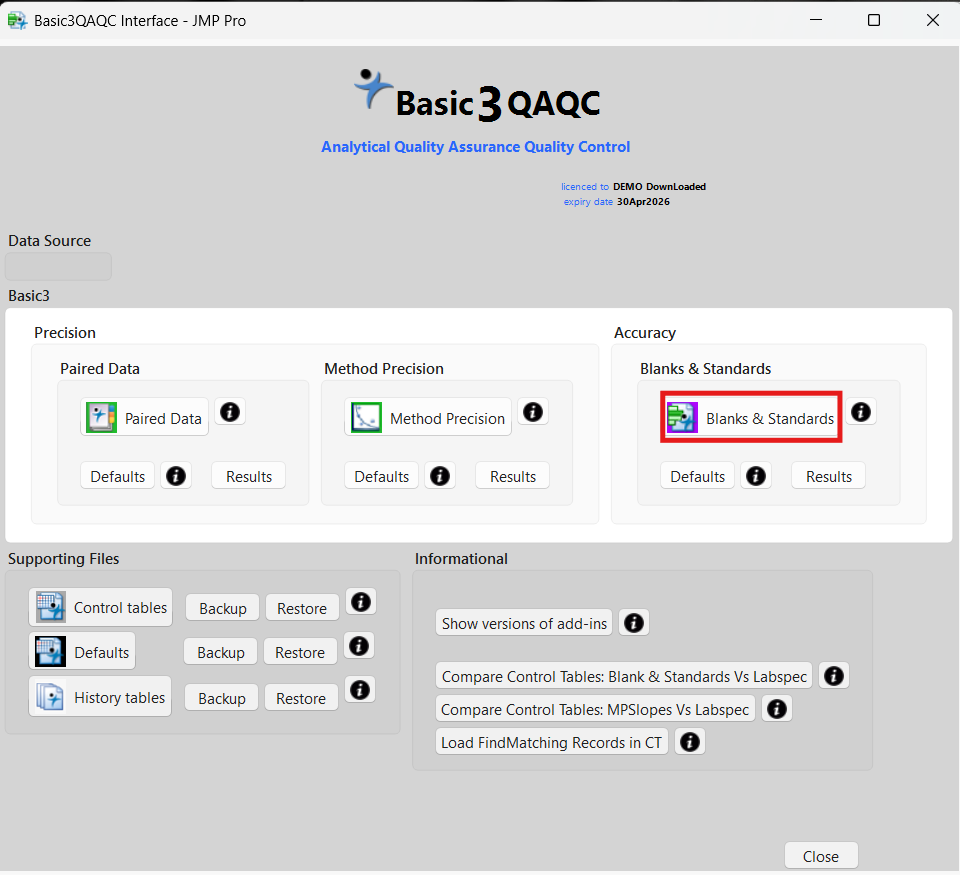Image resolution: width=960 pixels, height=875 pixels.
Task: Open the History tables file
Action: [x=100, y=697]
